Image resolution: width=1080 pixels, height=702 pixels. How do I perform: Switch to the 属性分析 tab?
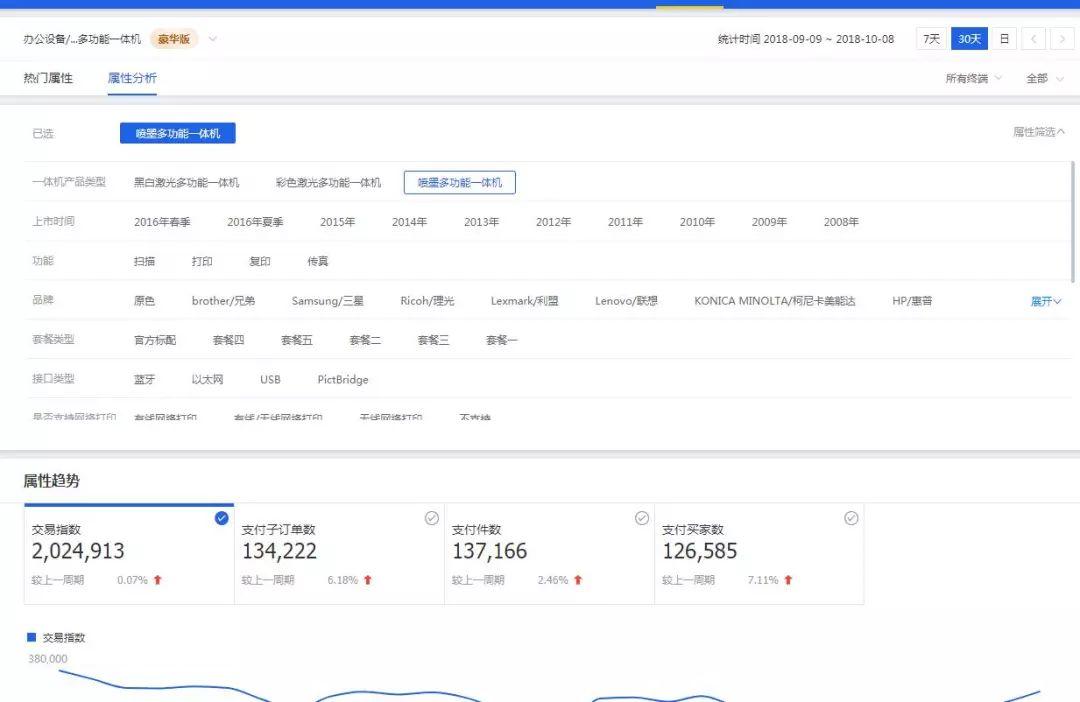(x=131, y=78)
